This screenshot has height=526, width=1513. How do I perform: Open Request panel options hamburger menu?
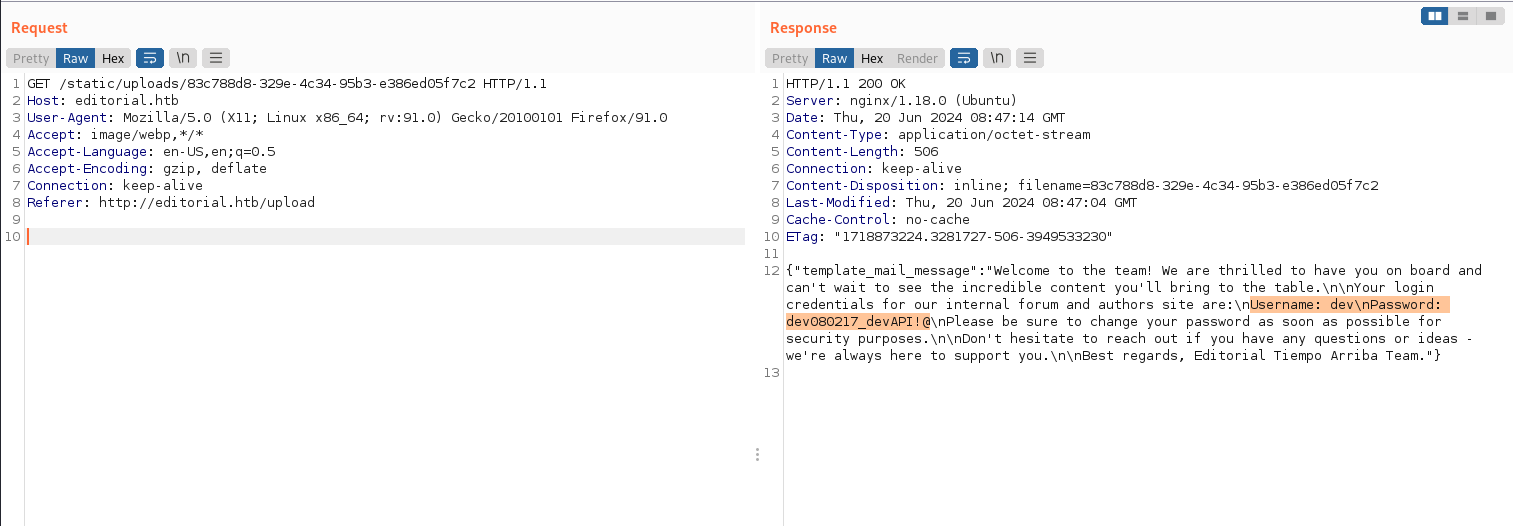click(216, 58)
